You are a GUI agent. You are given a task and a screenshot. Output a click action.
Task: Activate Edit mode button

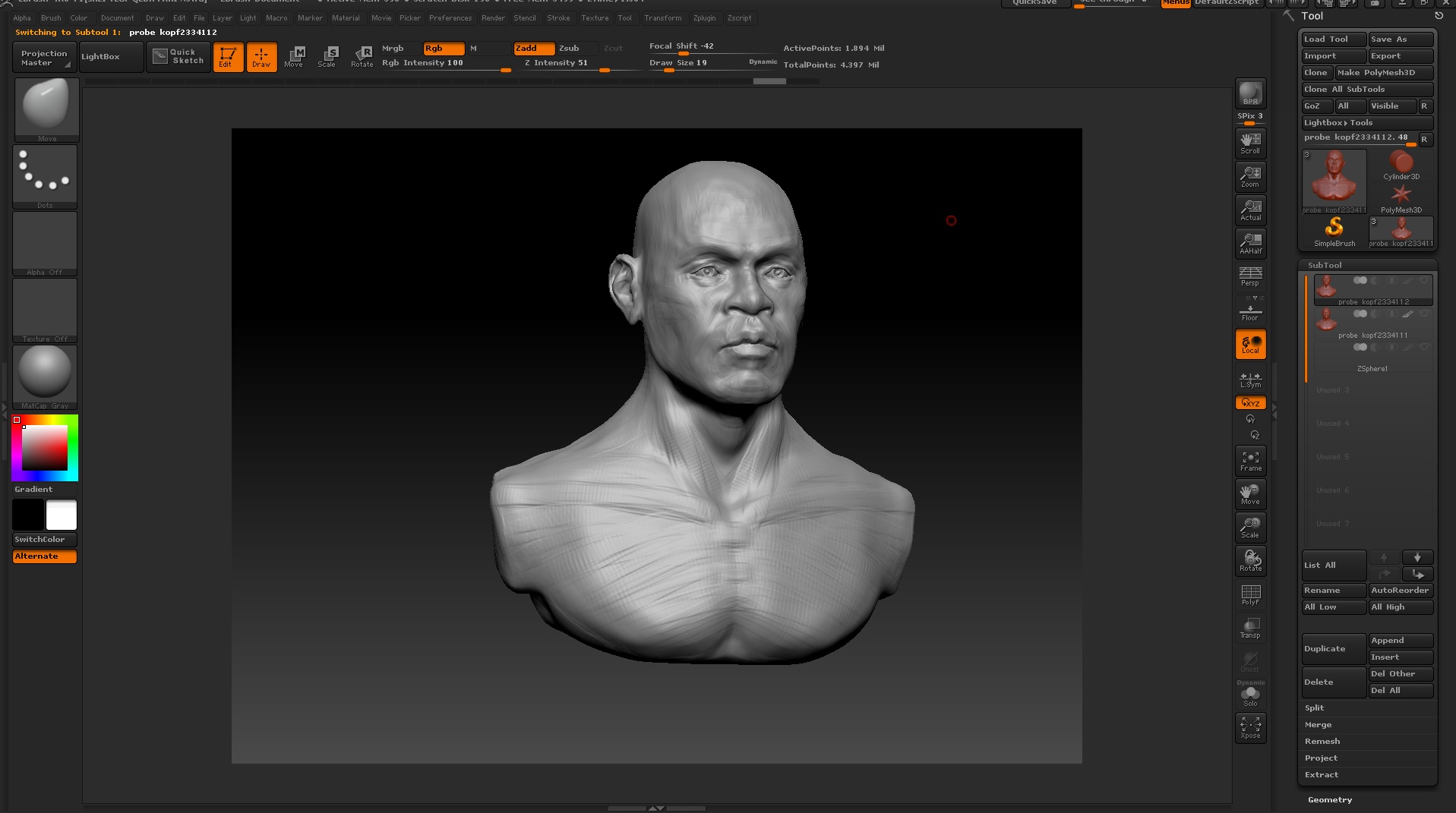[x=228, y=57]
